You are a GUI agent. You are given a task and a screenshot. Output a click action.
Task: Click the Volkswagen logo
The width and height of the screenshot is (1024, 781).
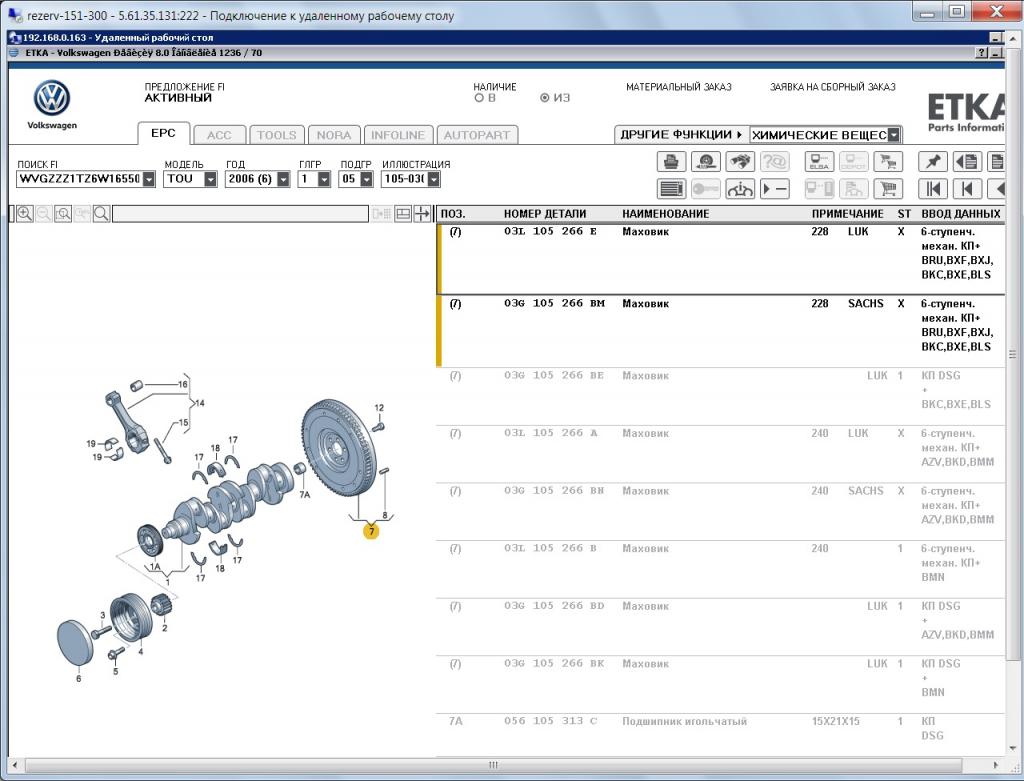(x=52, y=99)
